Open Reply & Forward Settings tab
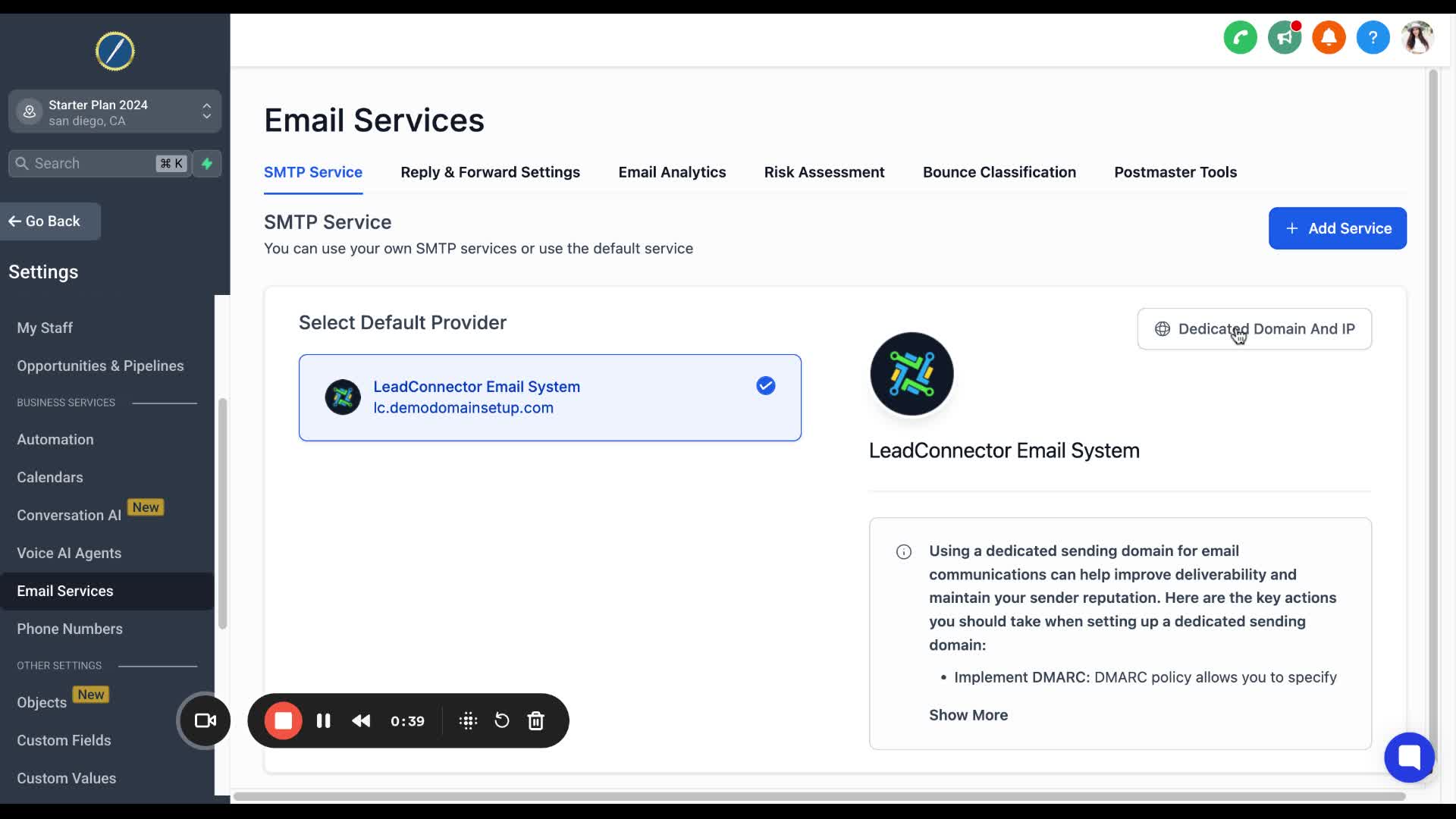 [x=491, y=172]
